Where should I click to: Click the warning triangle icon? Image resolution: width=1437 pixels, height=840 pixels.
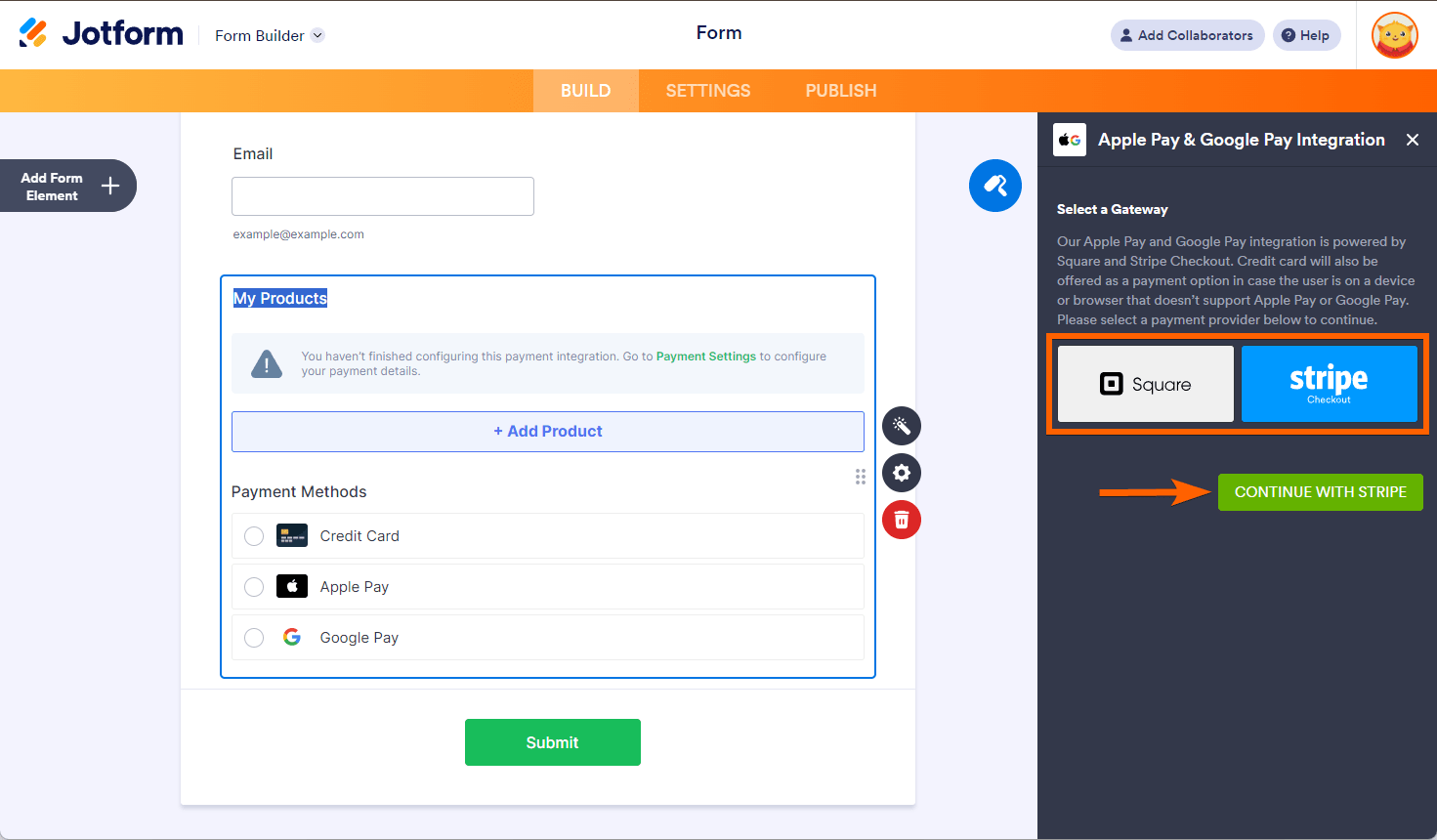click(x=267, y=364)
